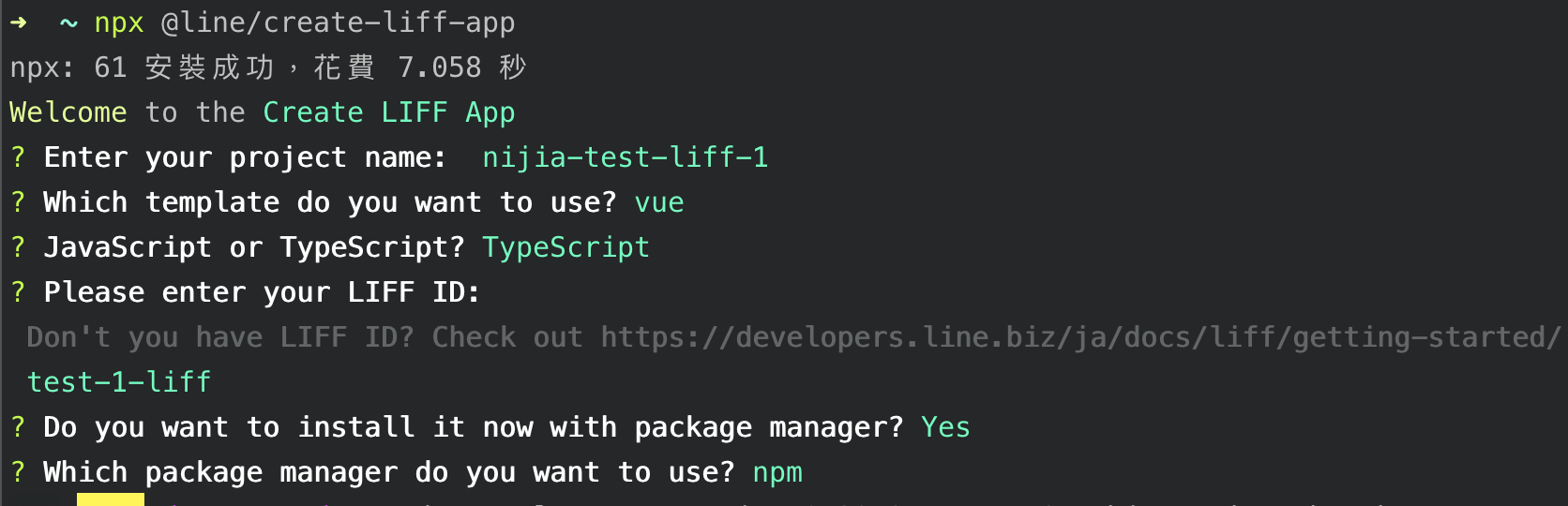Click the green prompt arrow at top

[18, 22]
